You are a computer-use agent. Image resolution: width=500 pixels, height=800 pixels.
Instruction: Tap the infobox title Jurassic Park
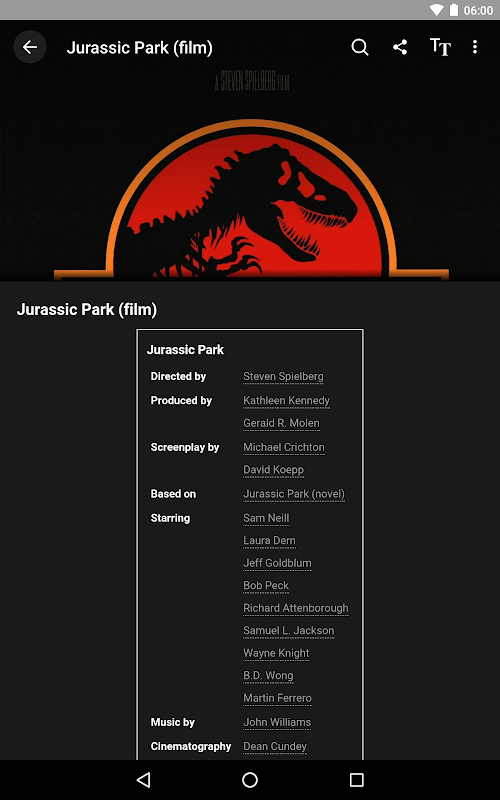pos(185,350)
